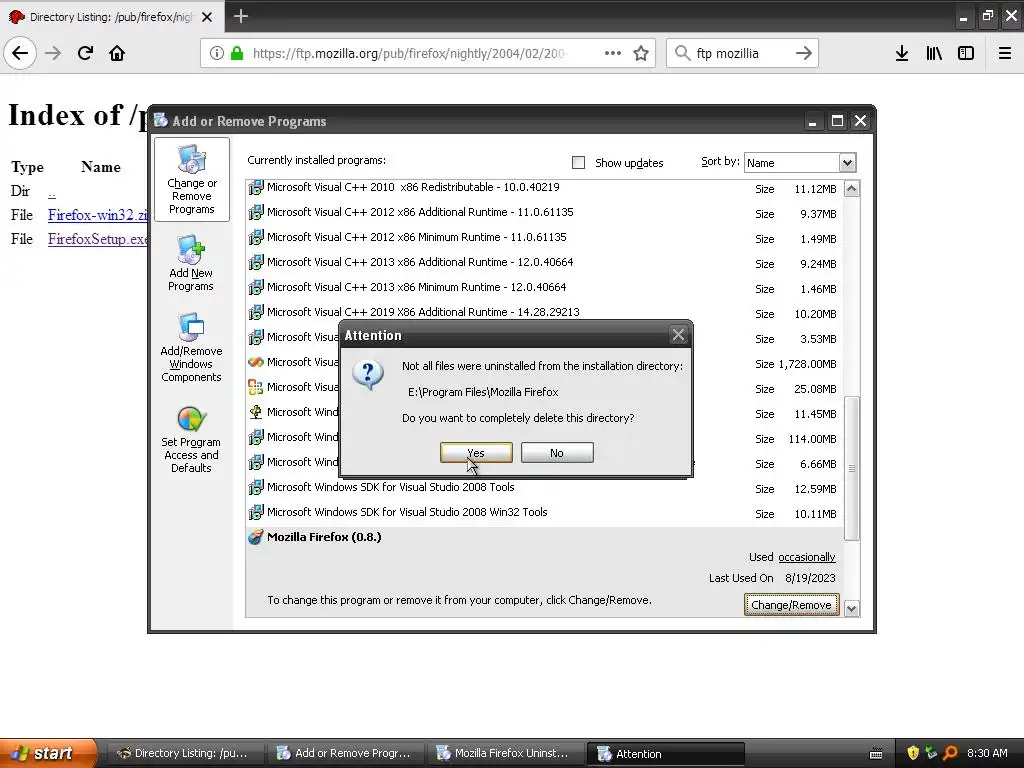Select Visual C++ 2012 x86 Additional Runtime row
The height and width of the screenshot is (768, 1024).
(x=545, y=212)
